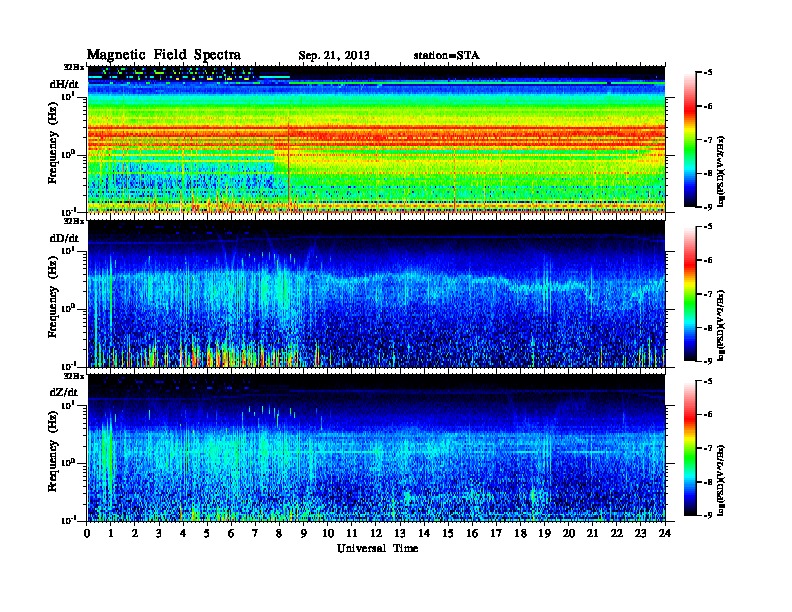Click the hour '3' tick label on time axis
The image size is (792, 612).
point(159,533)
